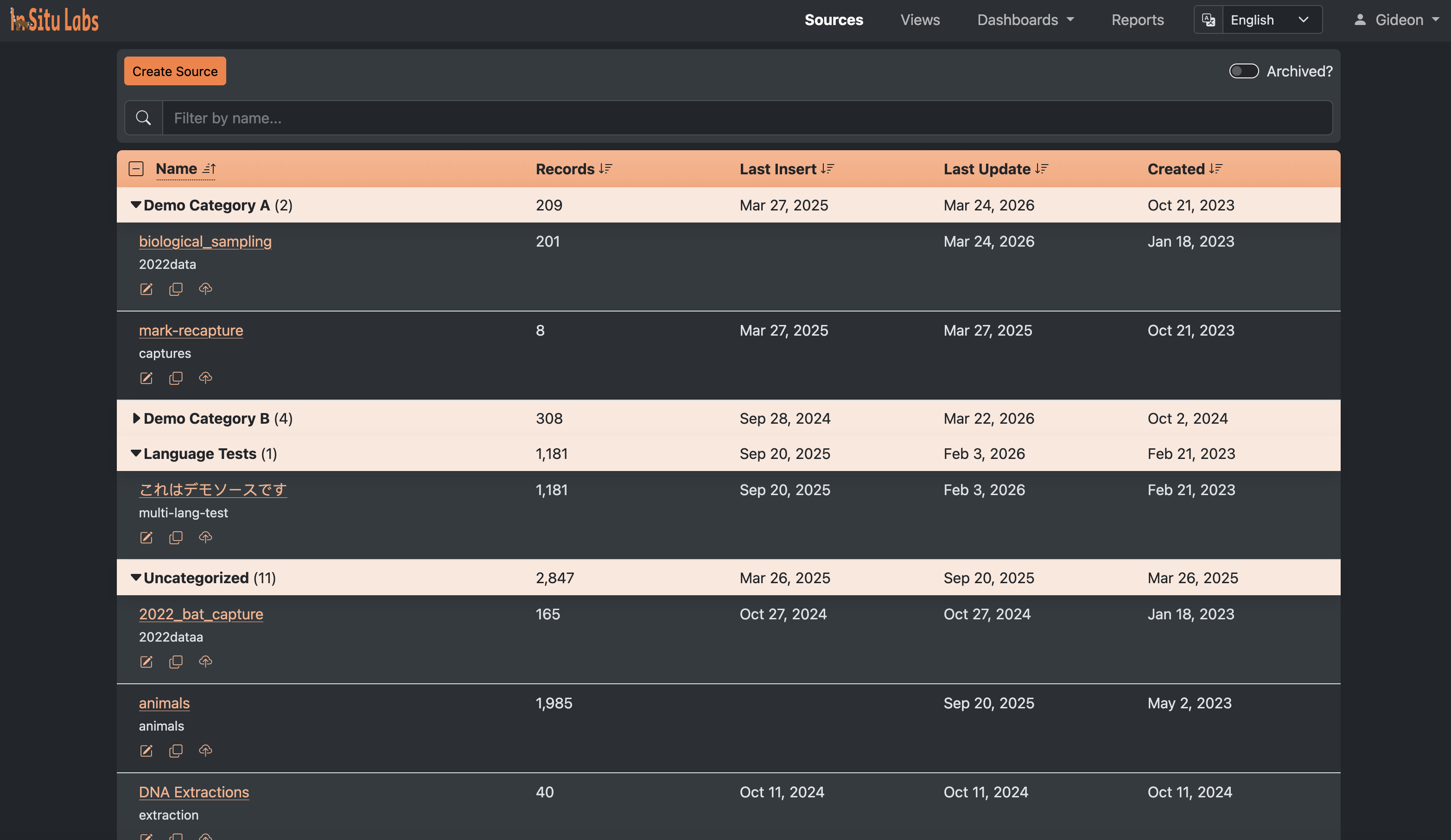This screenshot has height=840, width=1451.
Task: Edit the biological_sampling source
Action: coord(146,289)
